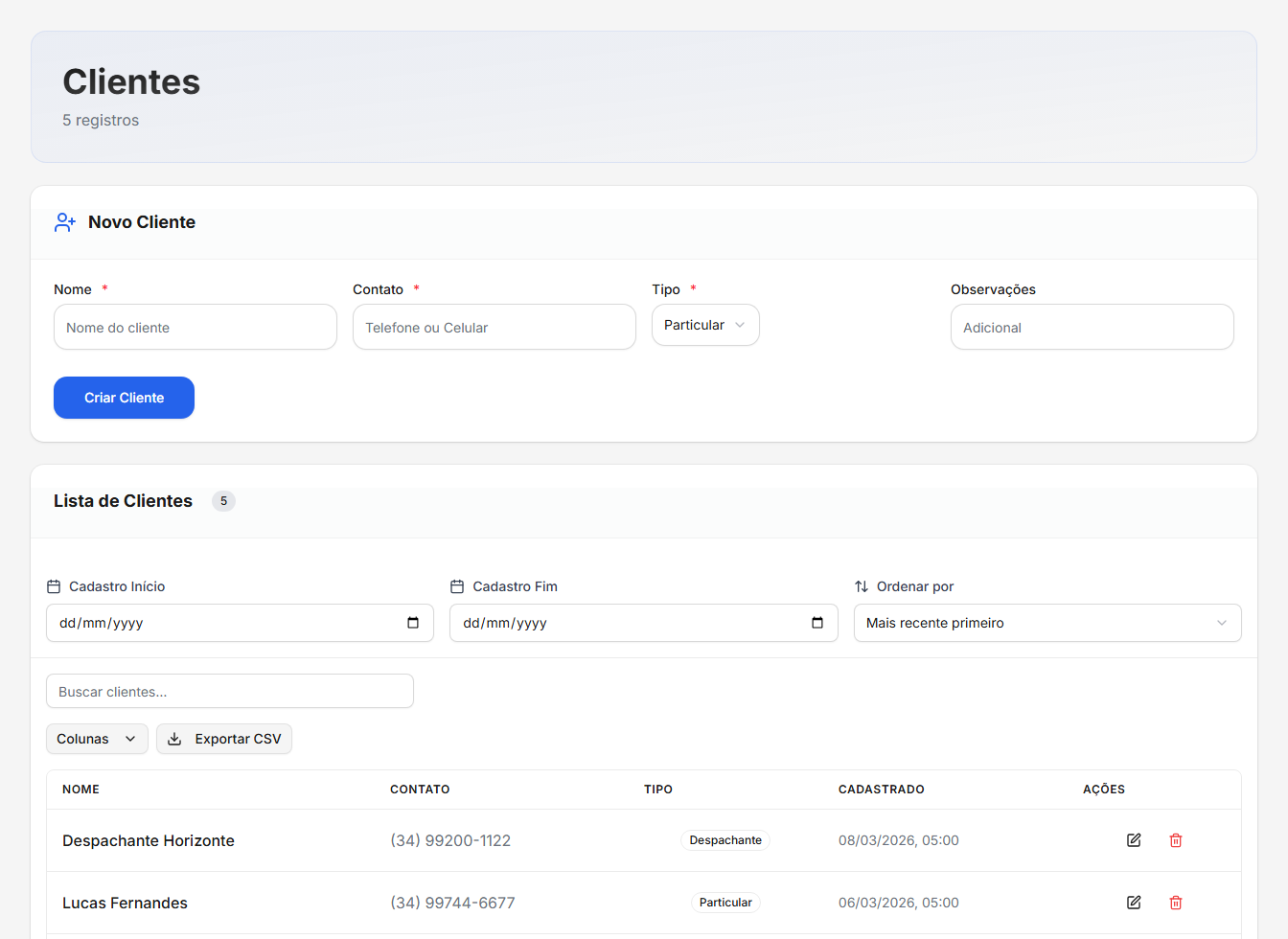
Task: Click the Despachante type badge
Action: [x=725, y=840]
